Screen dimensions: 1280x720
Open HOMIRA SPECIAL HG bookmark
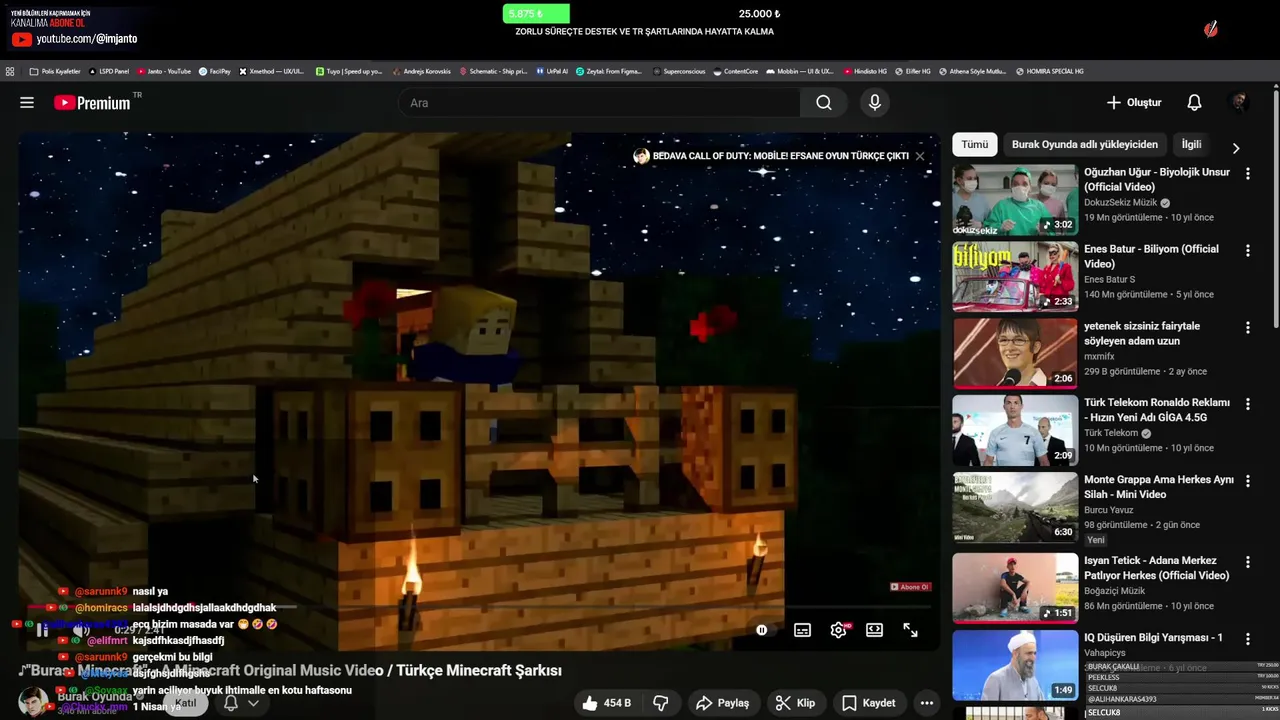tap(1050, 71)
